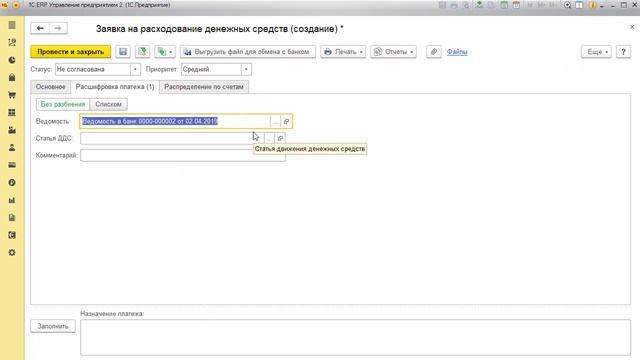
Task: Open selection list for Ведомость field
Action: (275, 122)
